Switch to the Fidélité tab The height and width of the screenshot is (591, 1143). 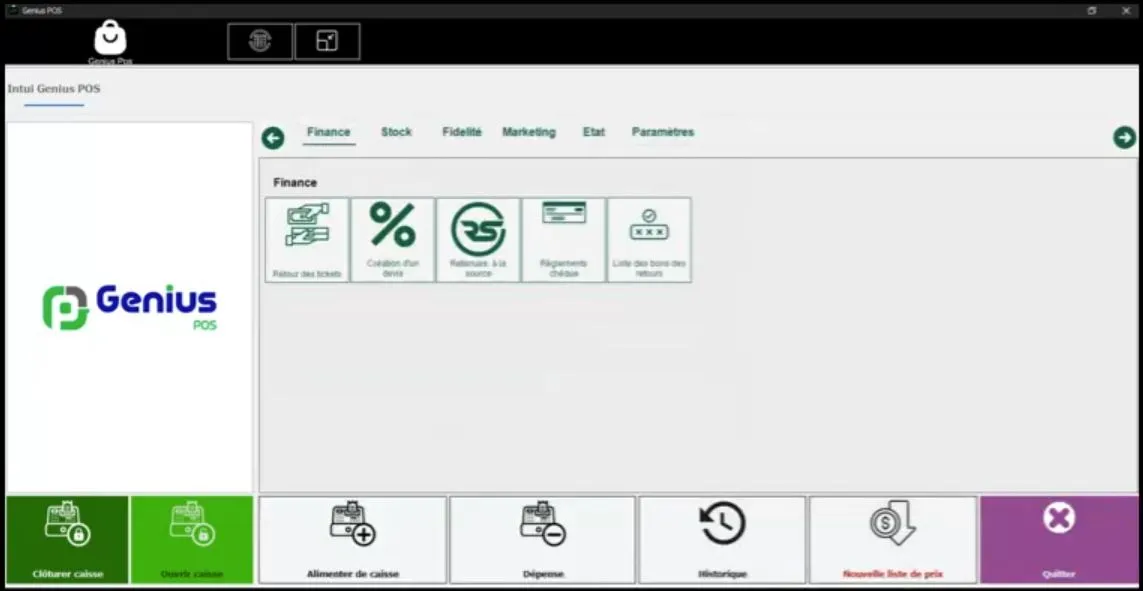click(x=462, y=132)
